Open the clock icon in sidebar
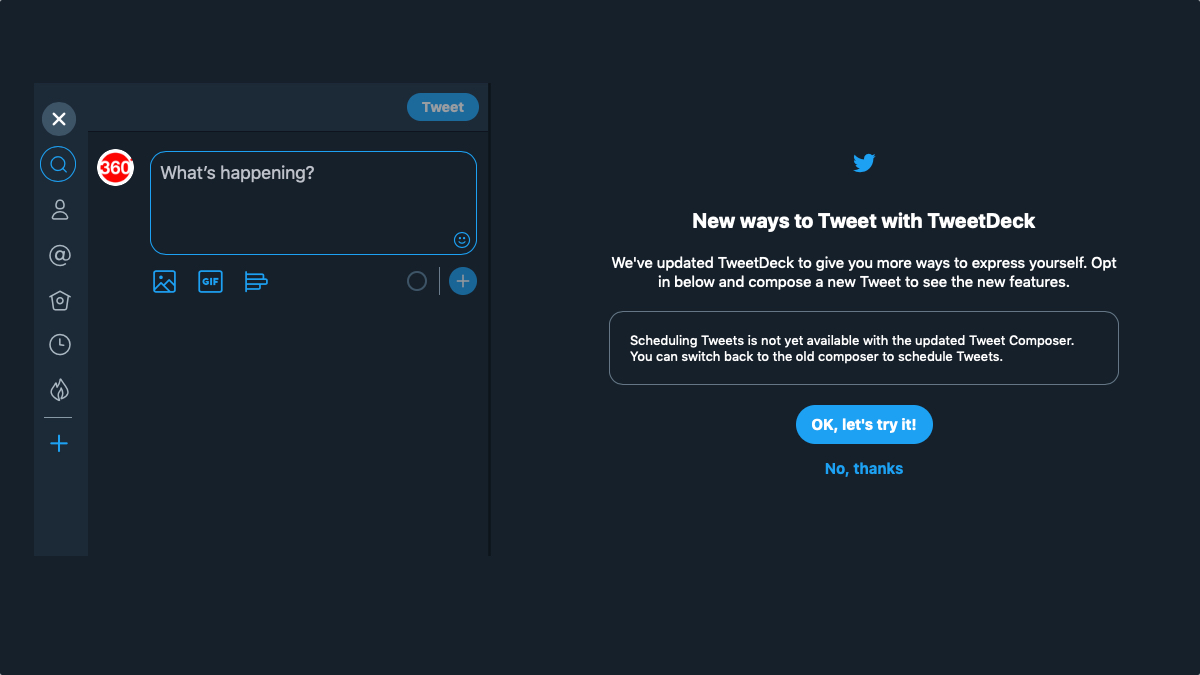 [59, 345]
